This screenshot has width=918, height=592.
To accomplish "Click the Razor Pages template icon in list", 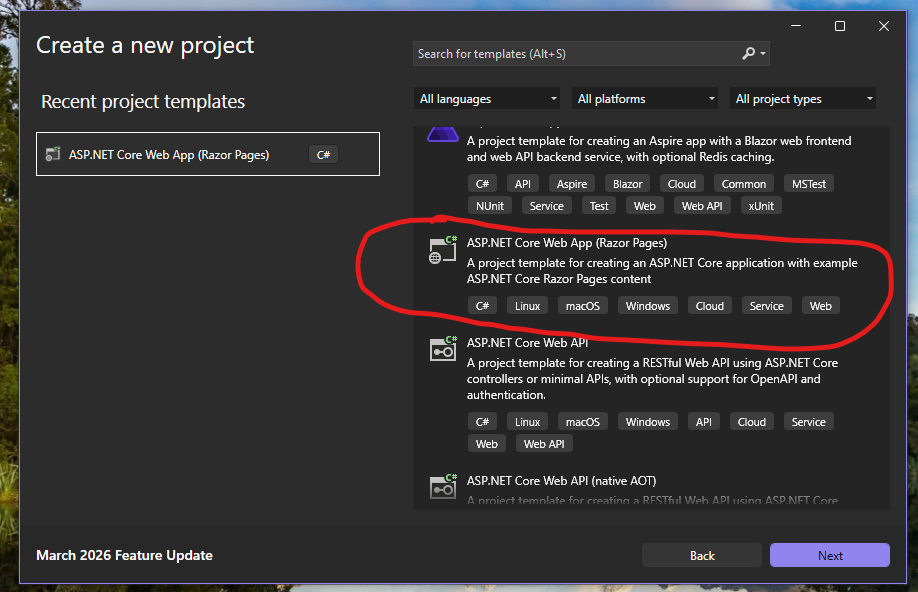I will point(442,251).
